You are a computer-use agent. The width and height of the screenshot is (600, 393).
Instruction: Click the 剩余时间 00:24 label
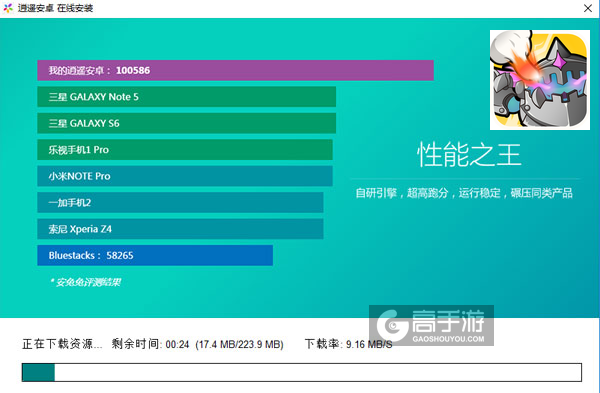pyautogui.click(x=150, y=344)
